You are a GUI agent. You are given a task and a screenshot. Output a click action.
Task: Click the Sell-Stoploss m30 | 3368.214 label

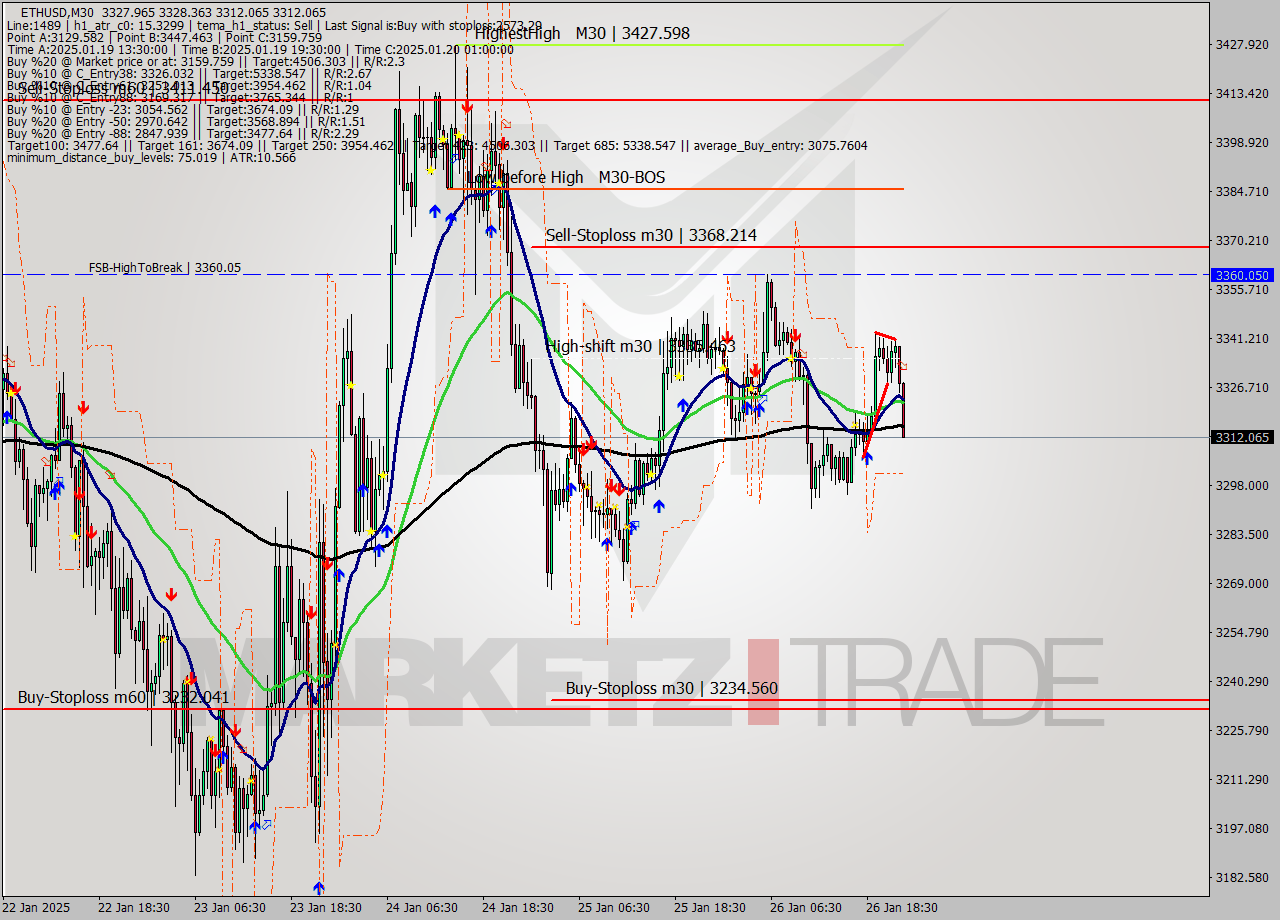(651, 235)
